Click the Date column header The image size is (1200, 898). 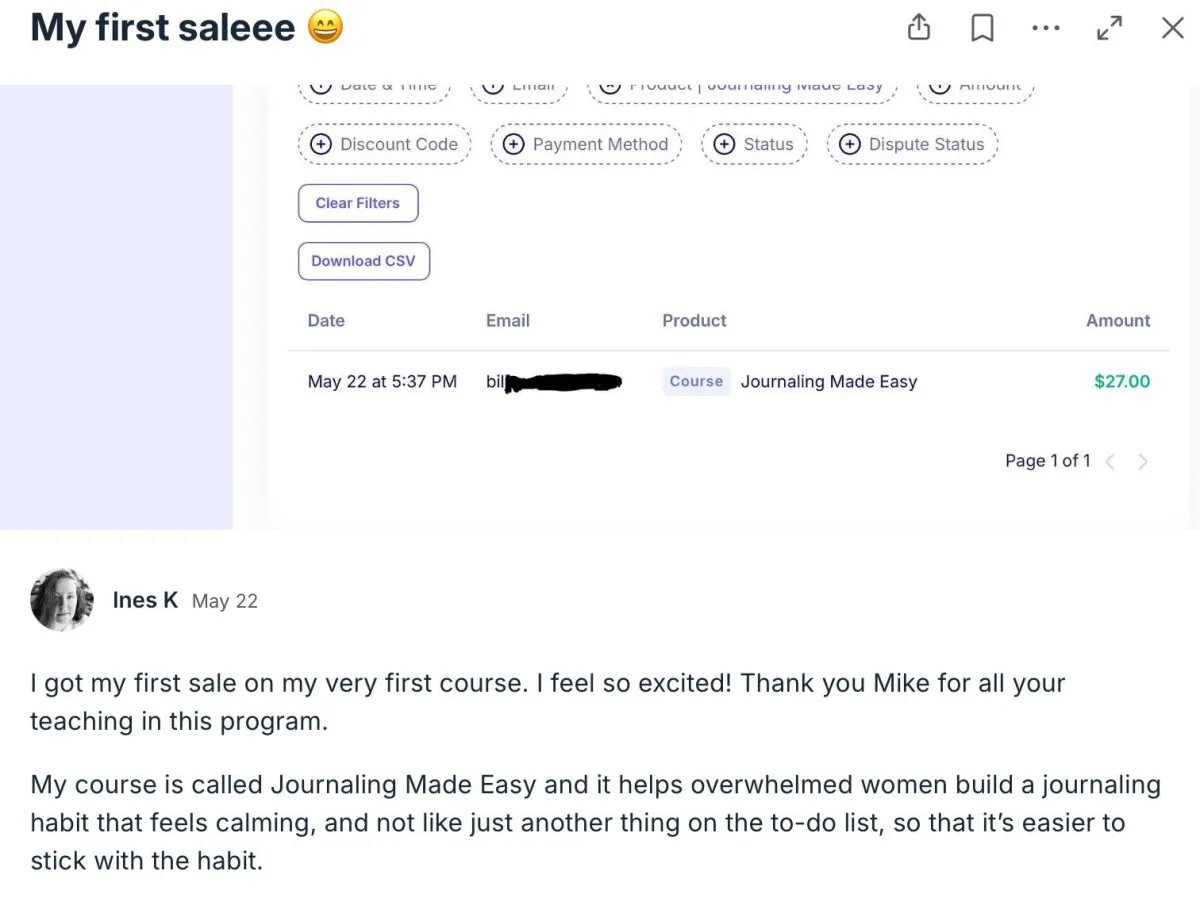(x=326, y=321)
